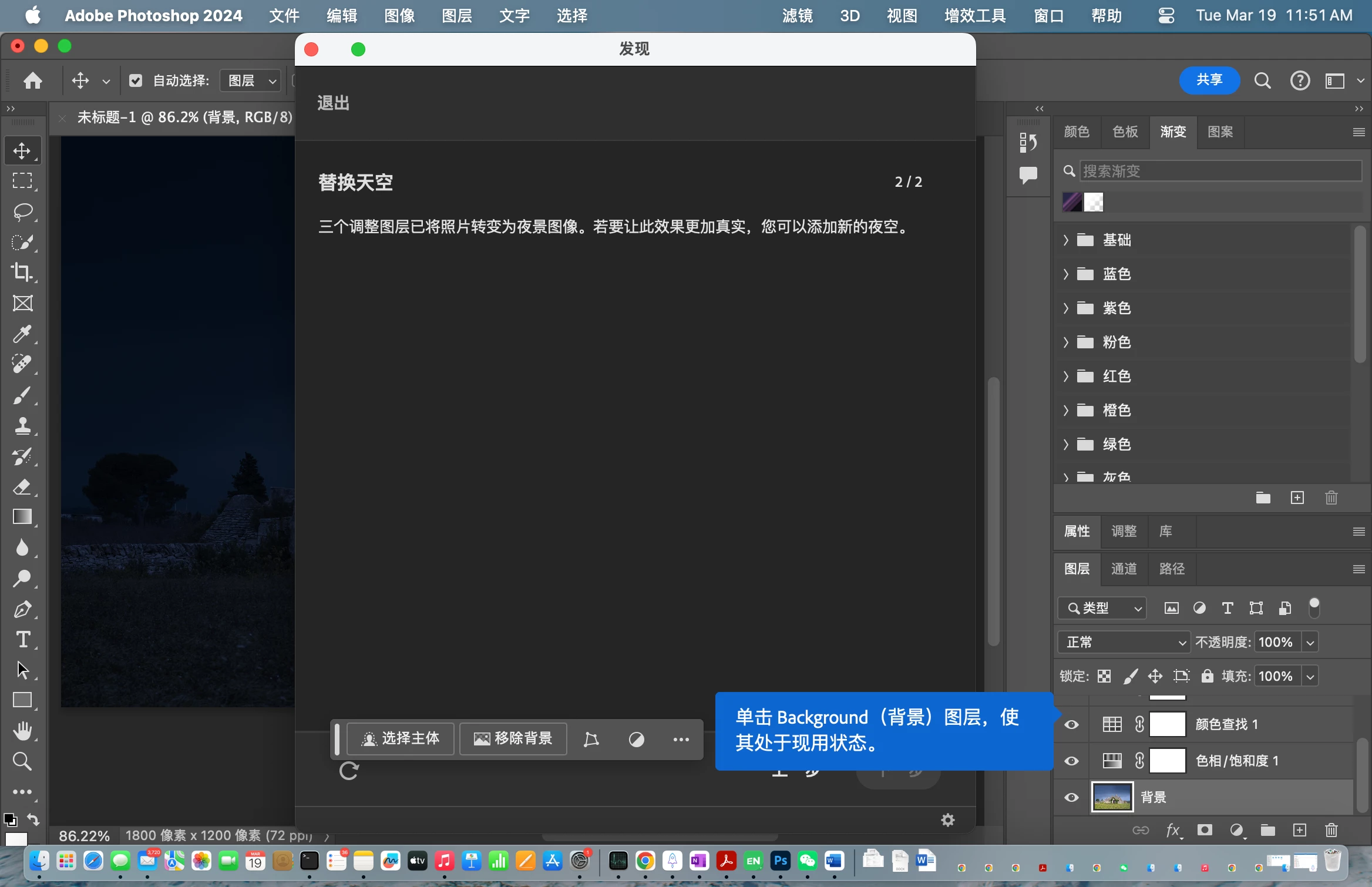This screenshot has width=1372, height=887.
Task: Select the Hand tool
Action: point(22,731)
